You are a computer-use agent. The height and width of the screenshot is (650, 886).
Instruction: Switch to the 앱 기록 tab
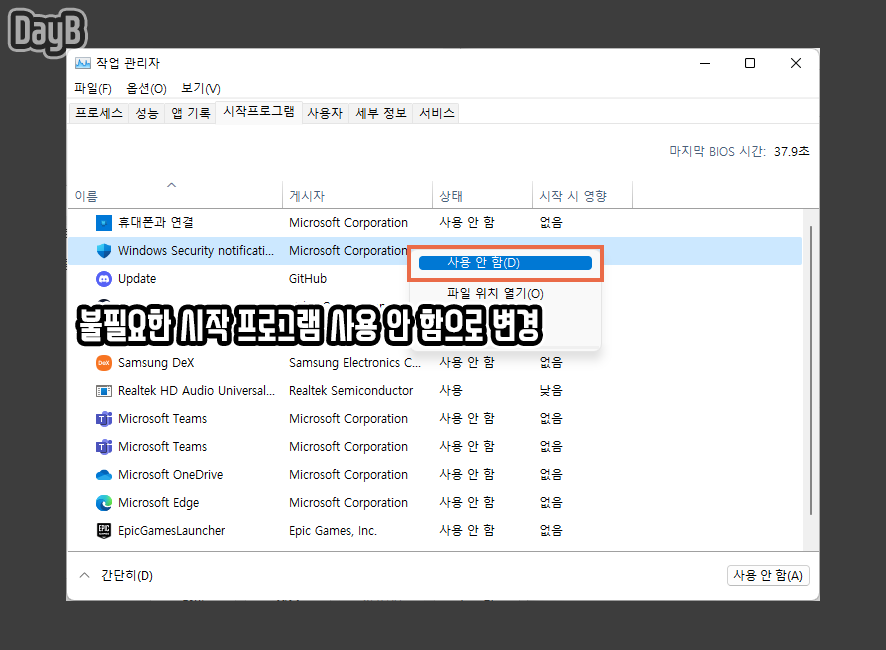click(x=191, y=113)
